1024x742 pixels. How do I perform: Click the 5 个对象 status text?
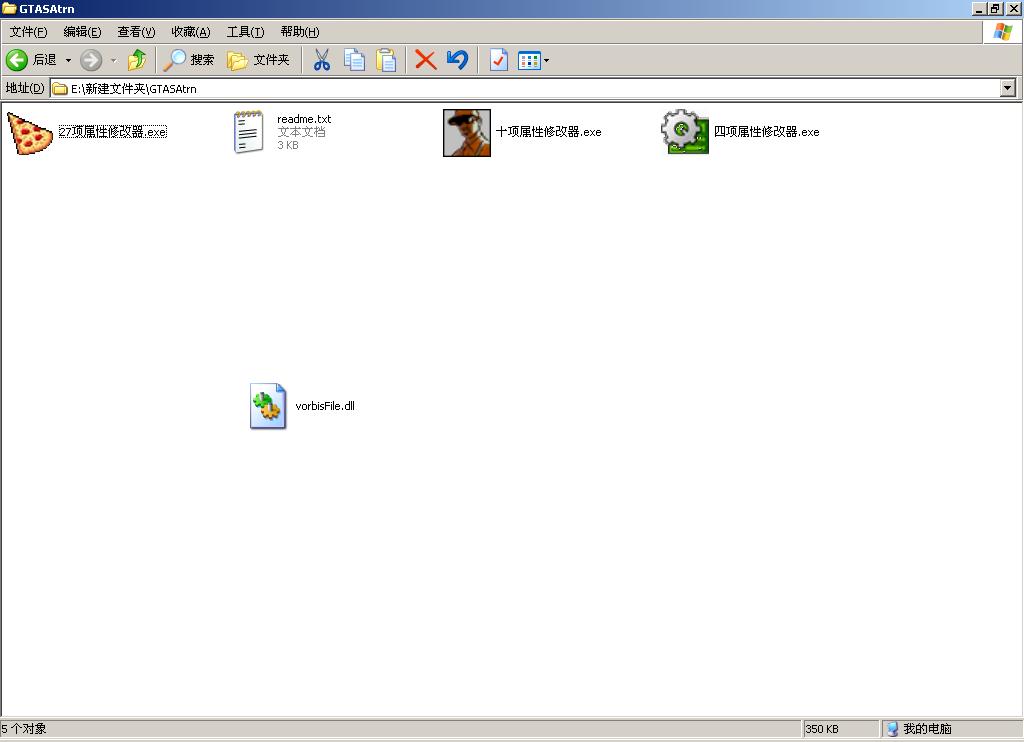click(24, 728)
